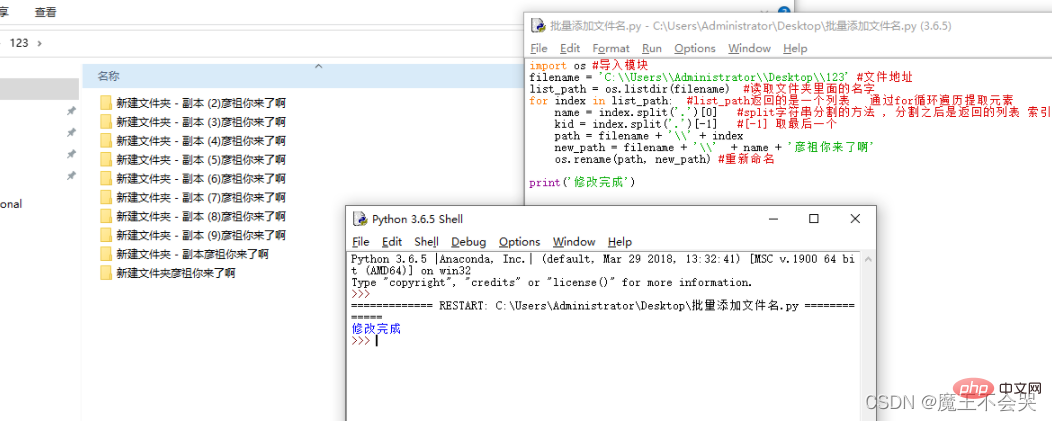Click folder icon of 新建文件夹 - 副本 (2)廖祖你来了啊
Image resolution: width=1052 pixels, height=421 pixels.
click(105, 103)
